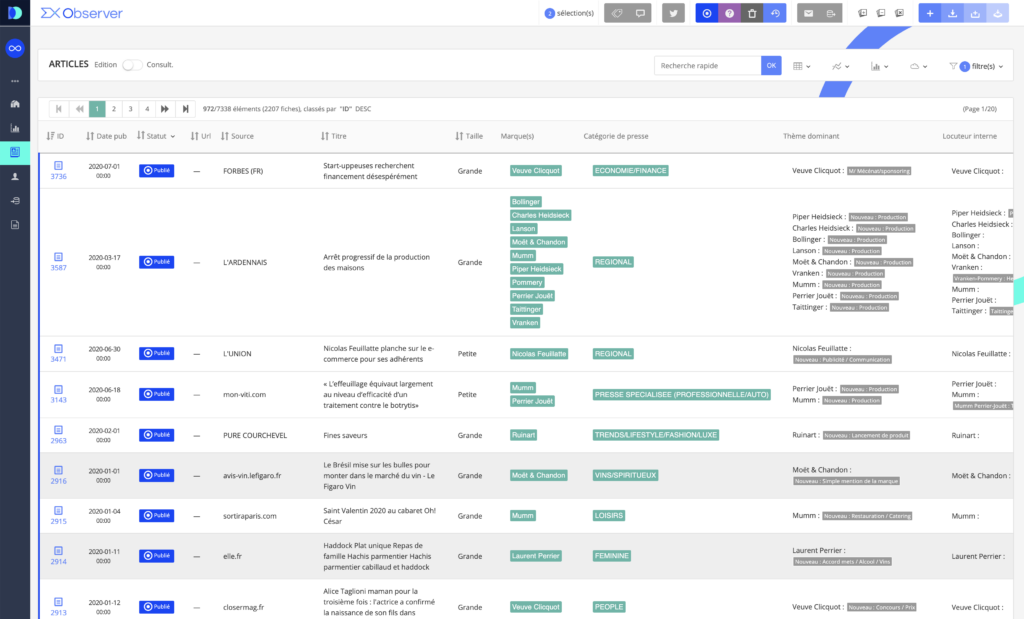
Task: Open the dashboard home icon in sidebar
Action: [x=15, y=103]
